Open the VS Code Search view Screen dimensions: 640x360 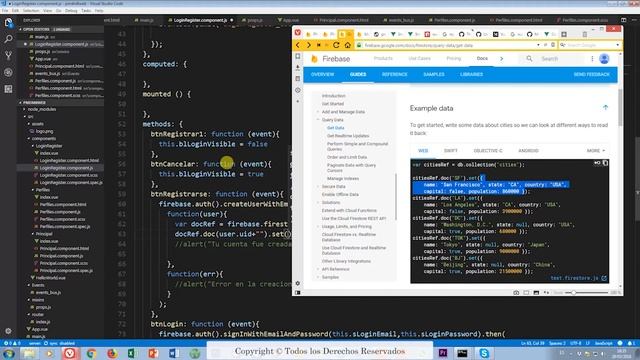tap(8, 39)
